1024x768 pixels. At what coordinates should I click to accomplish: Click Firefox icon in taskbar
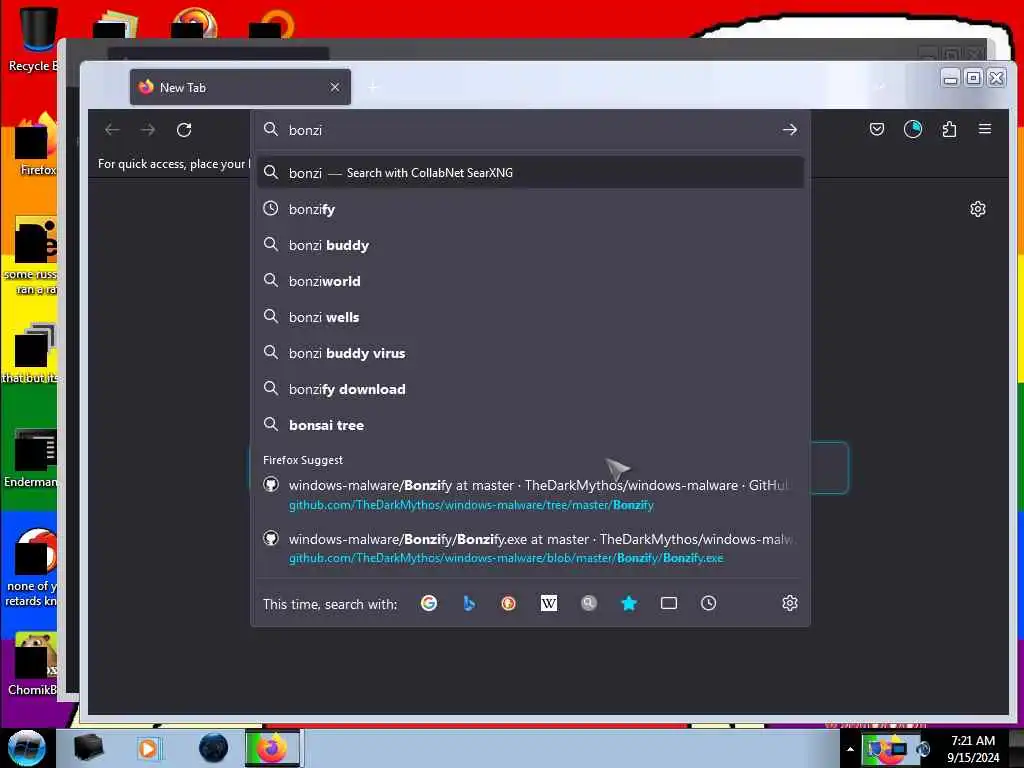coord(272,748)
